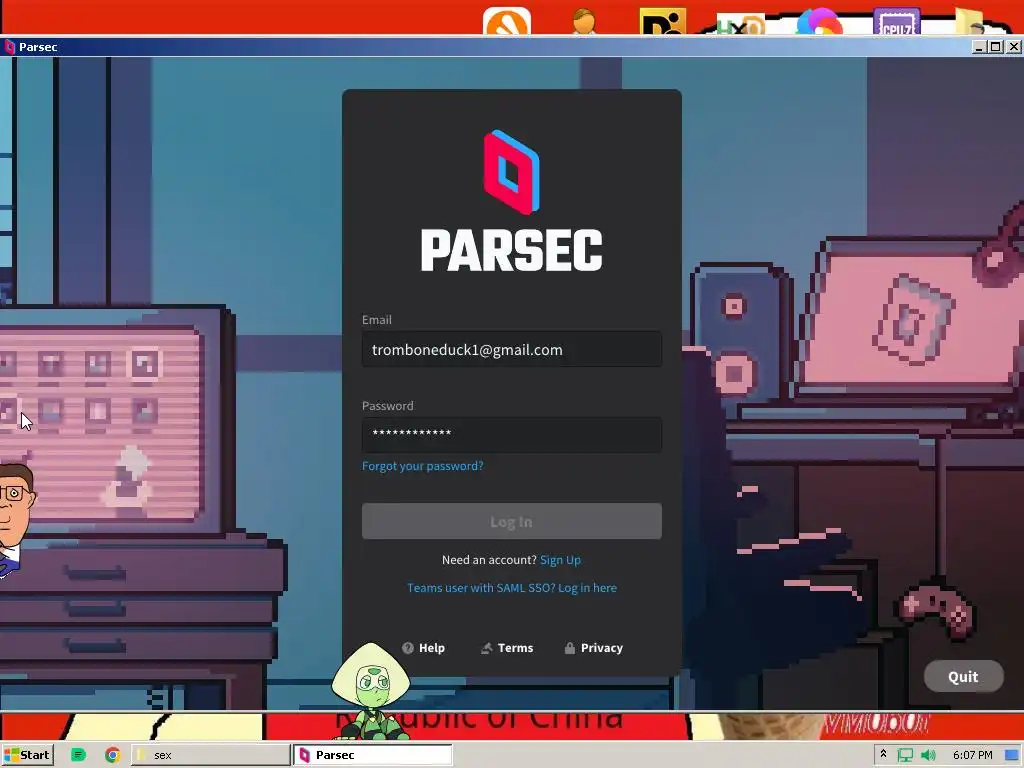The width and height of the screenshot is (1024, 768).
Task: Open the orange swirl app desktop icon
Action: pyautogui.click(x=507, y=21)
